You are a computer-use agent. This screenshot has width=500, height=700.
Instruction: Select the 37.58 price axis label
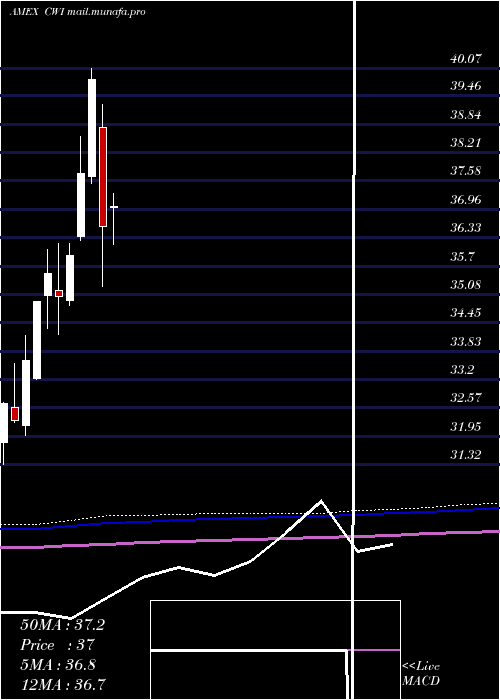point(466,171)
